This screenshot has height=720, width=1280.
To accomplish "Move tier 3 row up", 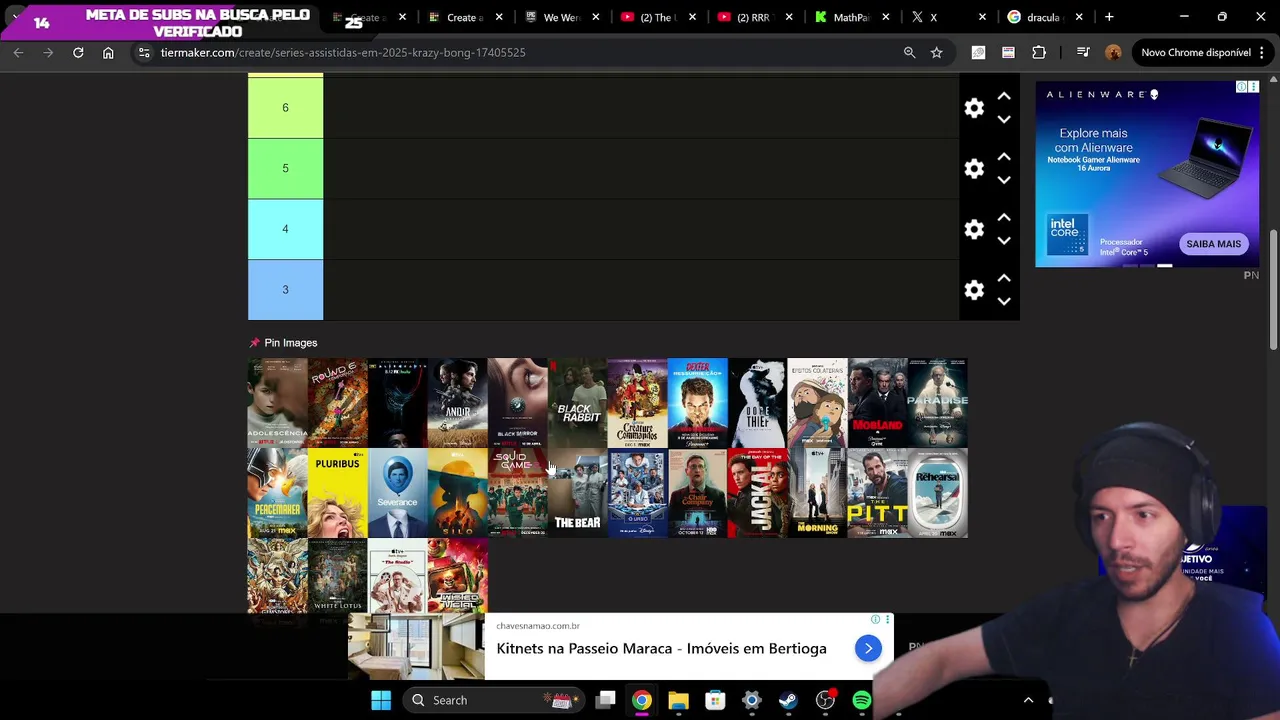I will point(1004,278).
